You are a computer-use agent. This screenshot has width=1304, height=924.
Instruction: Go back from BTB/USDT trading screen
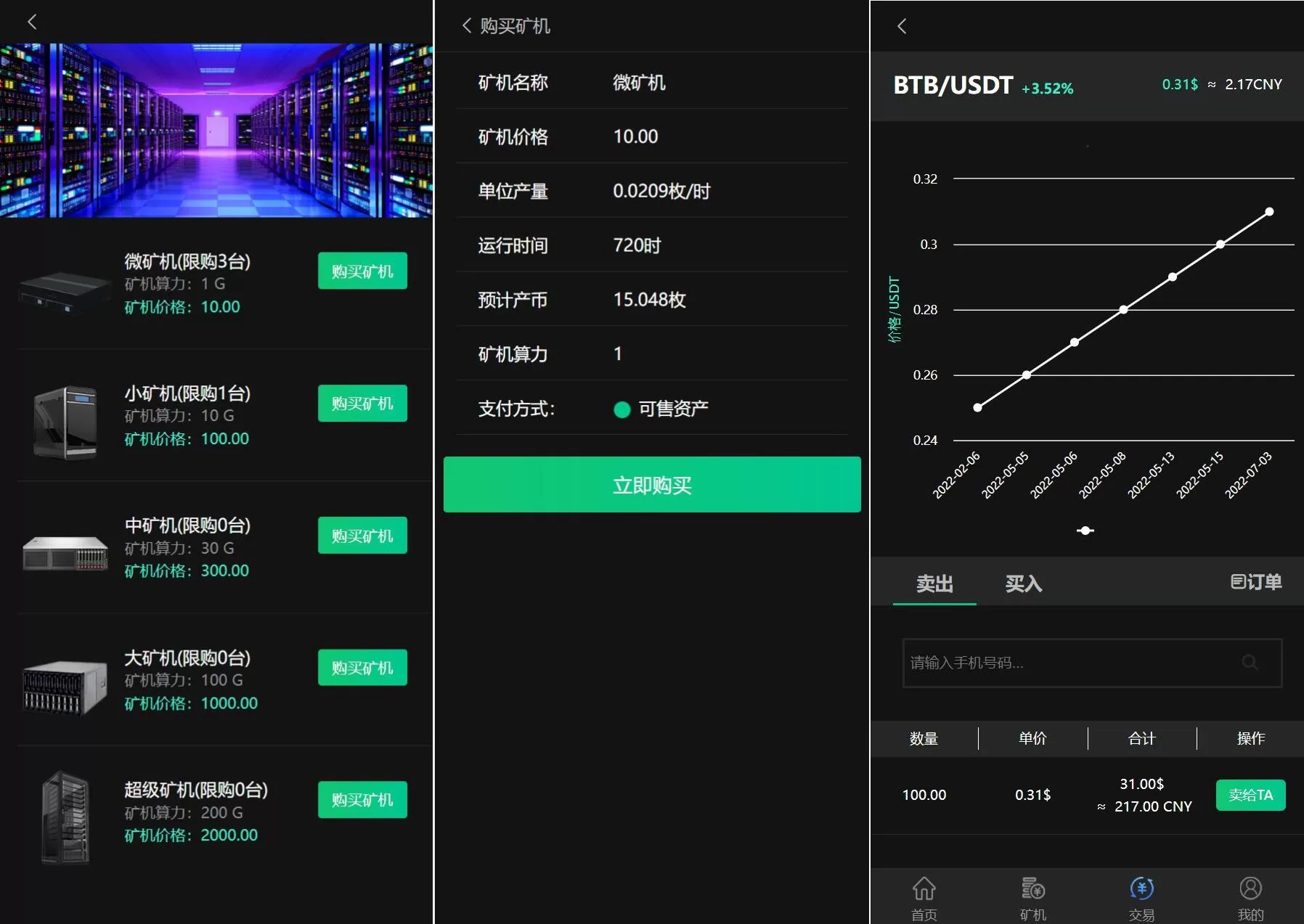(902, 26)
